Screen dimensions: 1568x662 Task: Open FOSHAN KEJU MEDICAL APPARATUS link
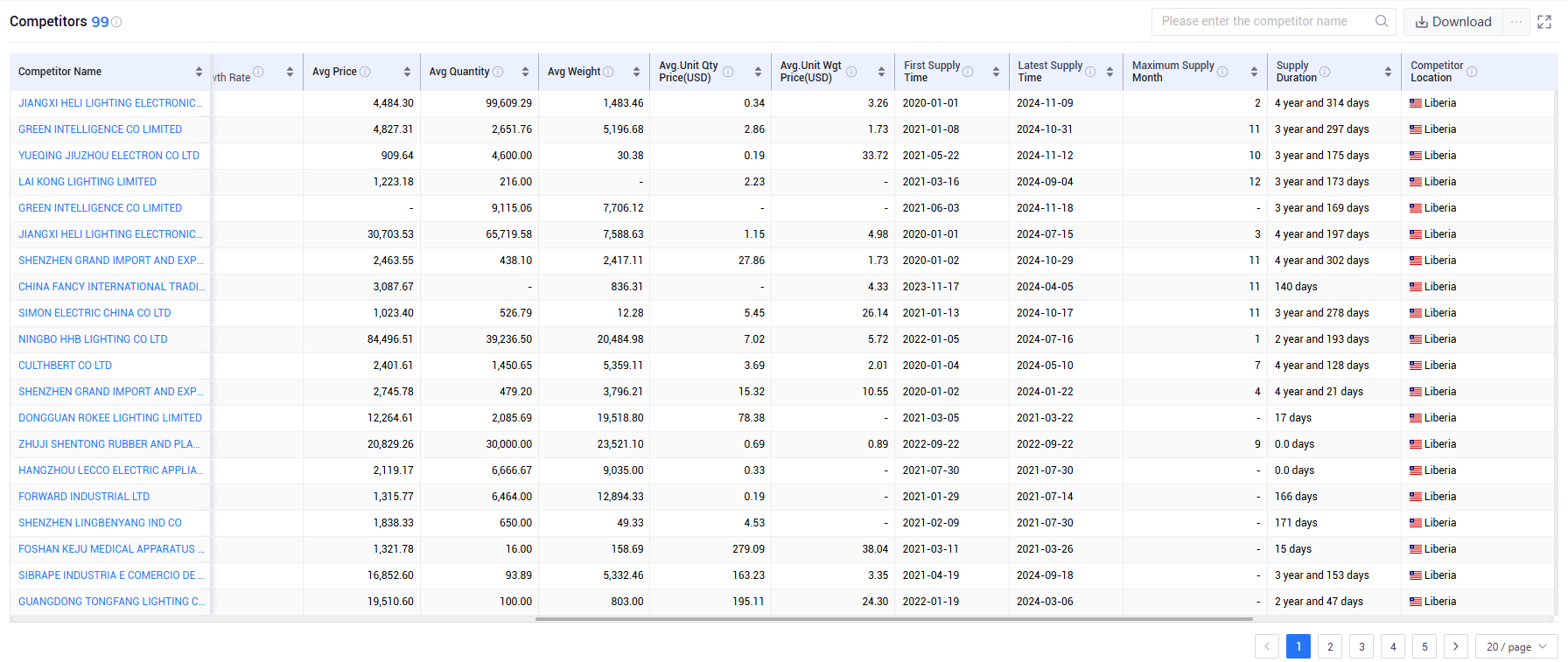pyautogui.click(x=111, y=549)
